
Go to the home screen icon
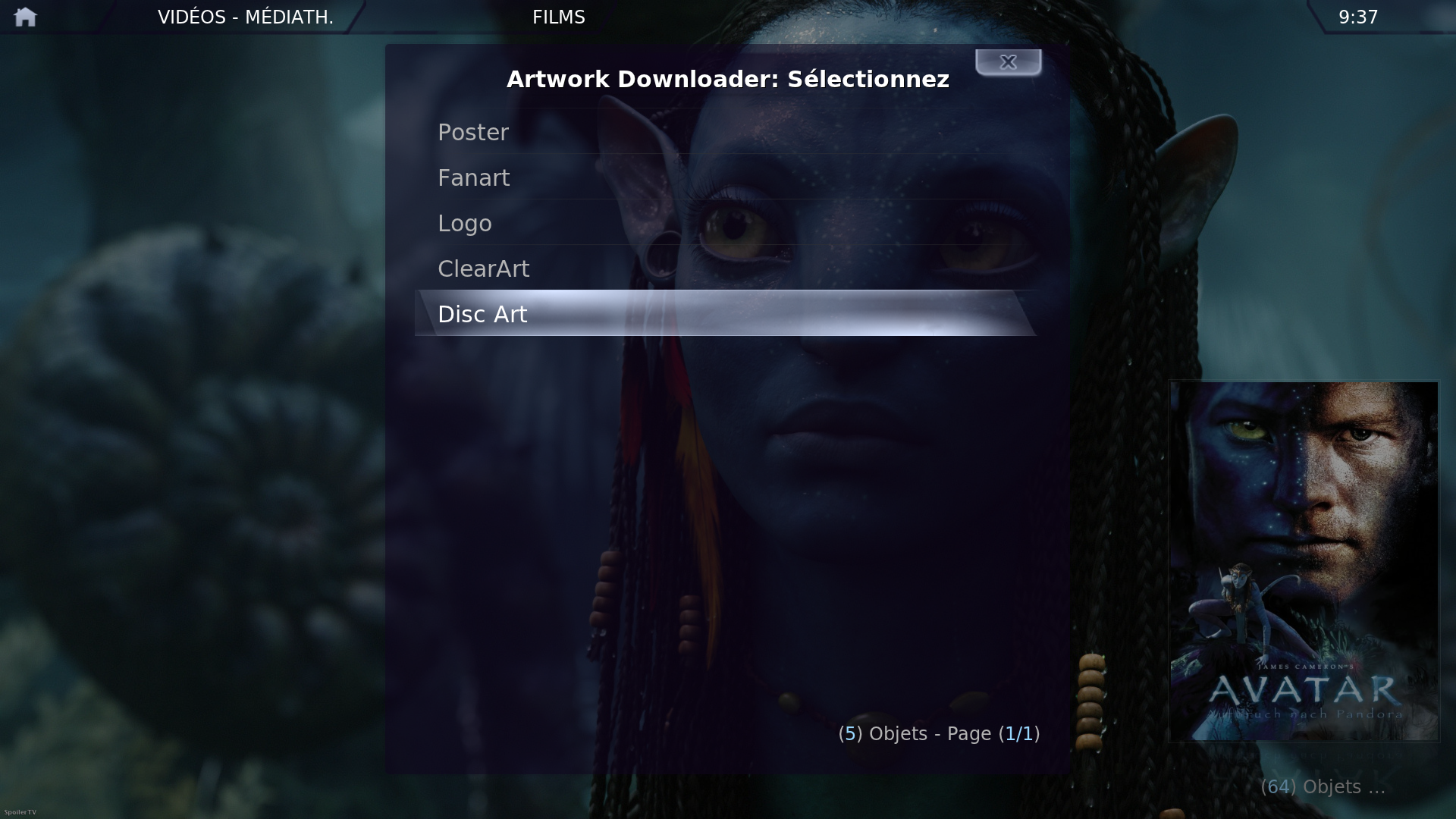25,17
